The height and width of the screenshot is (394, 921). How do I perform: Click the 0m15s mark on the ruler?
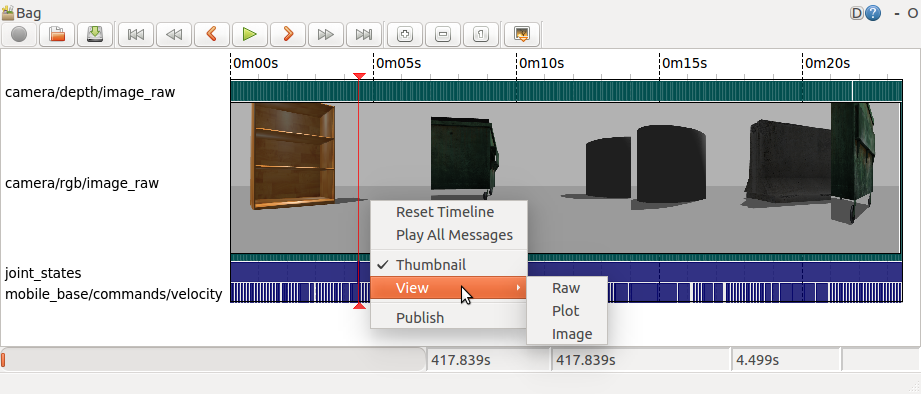tap(684, 63)
